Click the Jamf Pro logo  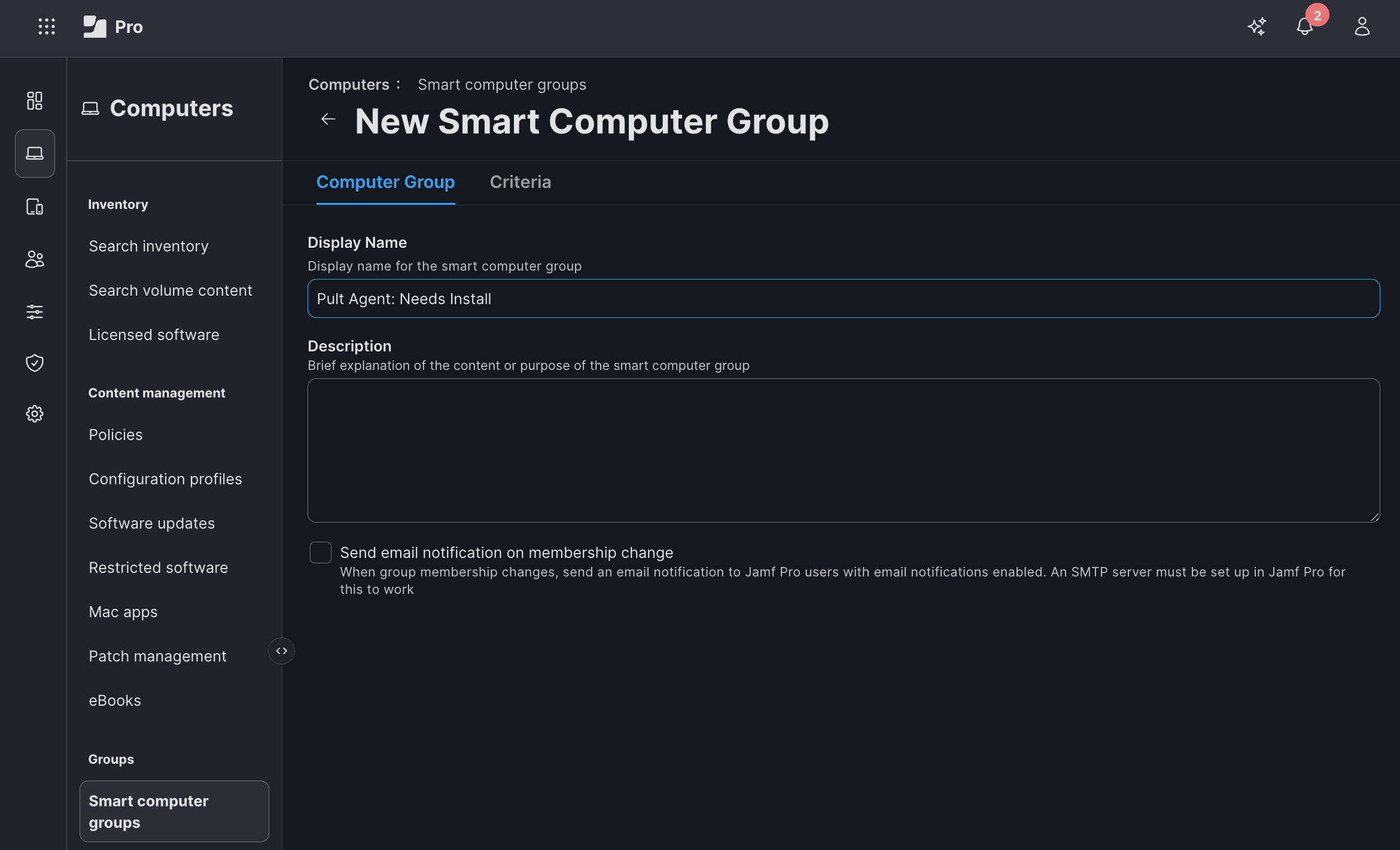[x=113, y=26]
